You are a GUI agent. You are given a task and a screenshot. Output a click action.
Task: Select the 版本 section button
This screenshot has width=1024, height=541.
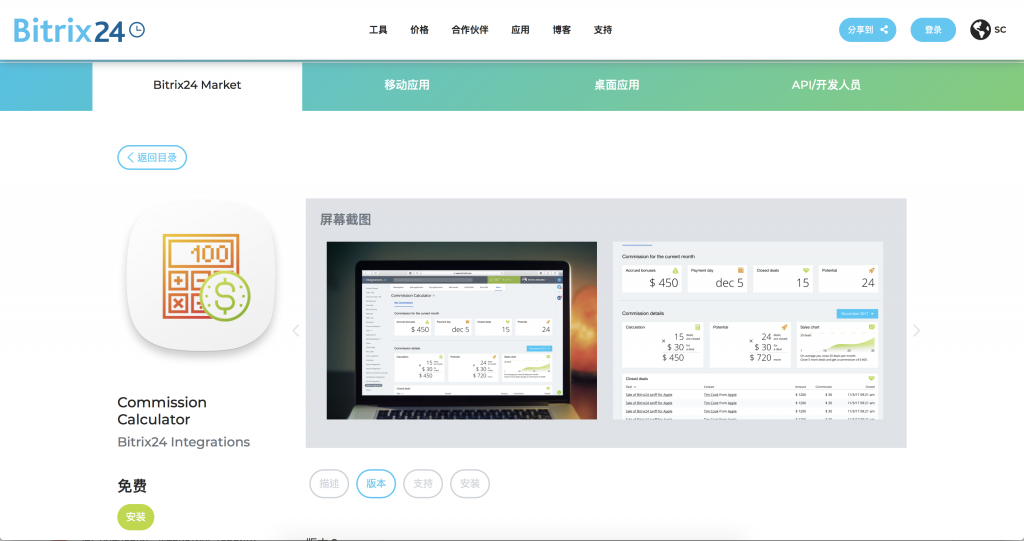click(x=376, y=484)
